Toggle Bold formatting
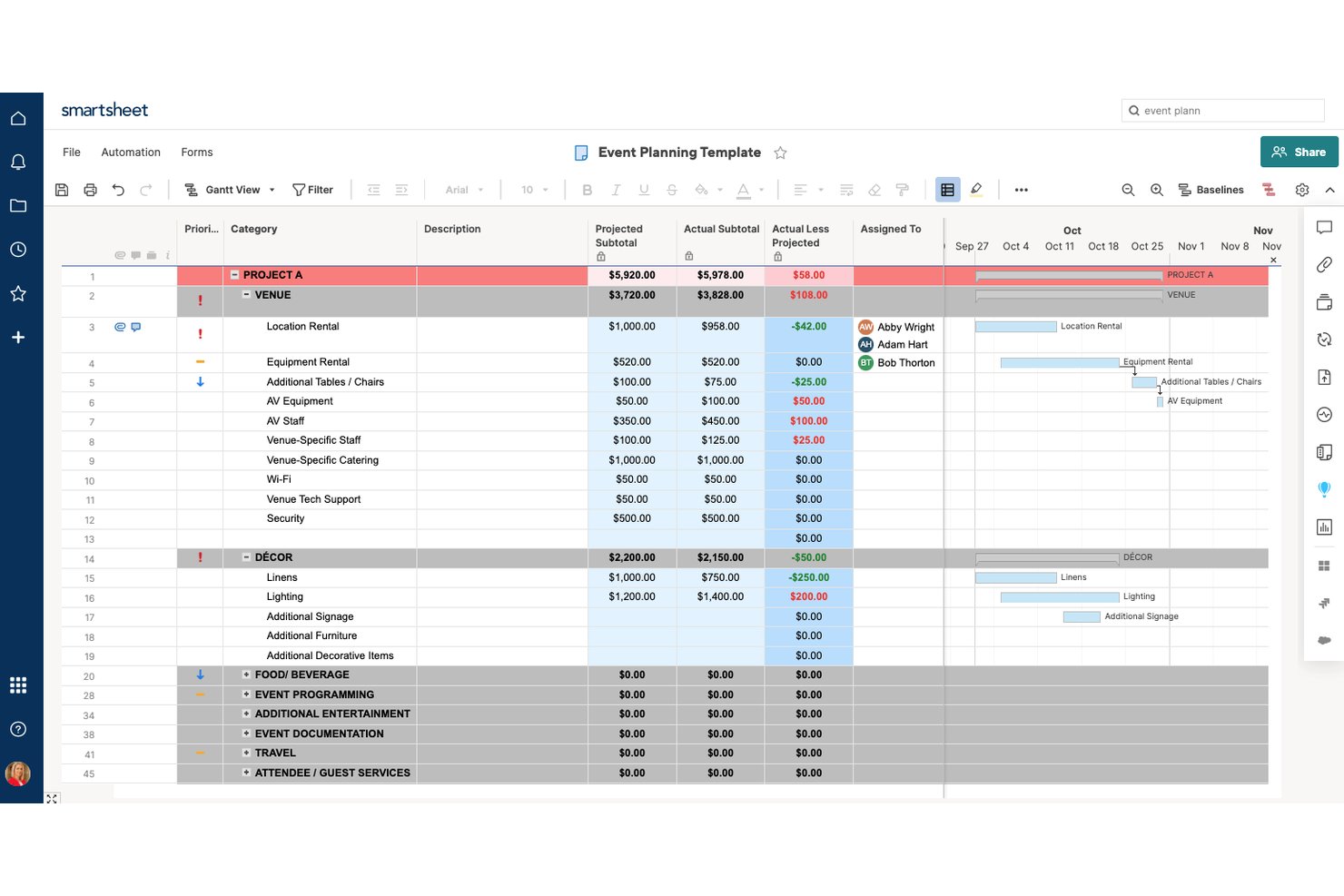 pyautogui.click(x=588, y=190)
